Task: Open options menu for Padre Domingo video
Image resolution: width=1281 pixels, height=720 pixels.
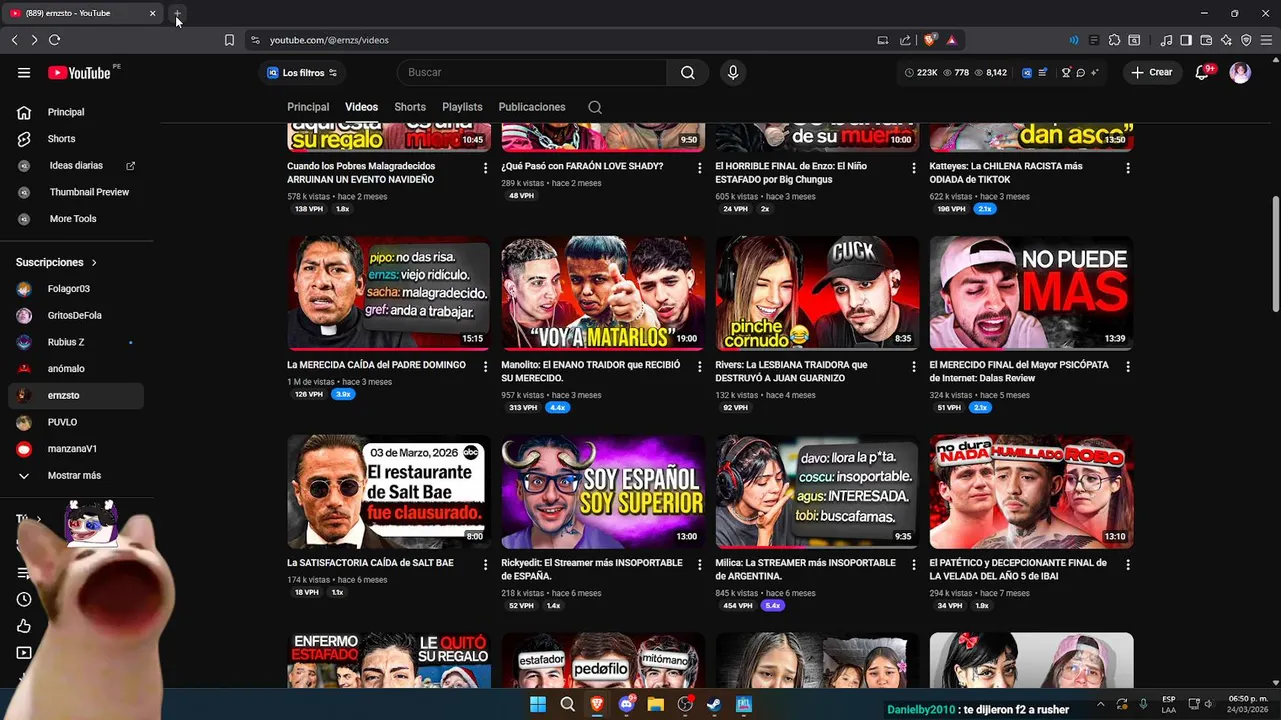Action: pos(485,367)
